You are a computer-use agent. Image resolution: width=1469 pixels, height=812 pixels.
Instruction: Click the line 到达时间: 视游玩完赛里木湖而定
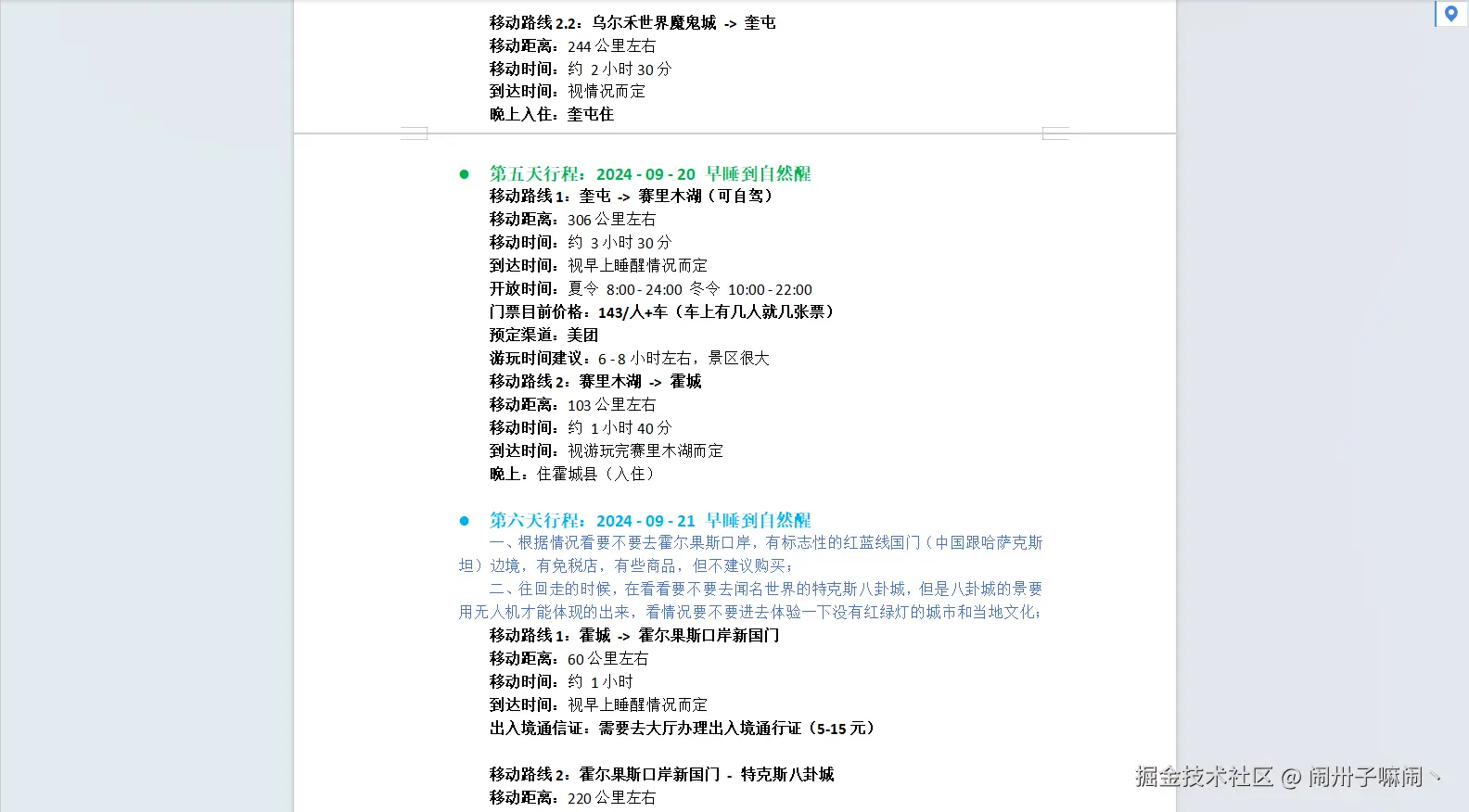pos(607,450)
